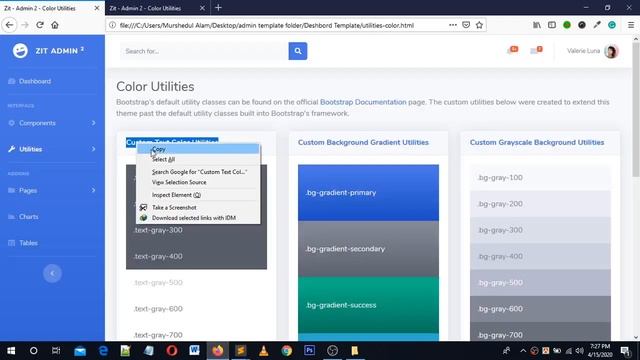Open Firefox hamburger menu
This screenshot has width=640, height=360.
pos(631,25)
